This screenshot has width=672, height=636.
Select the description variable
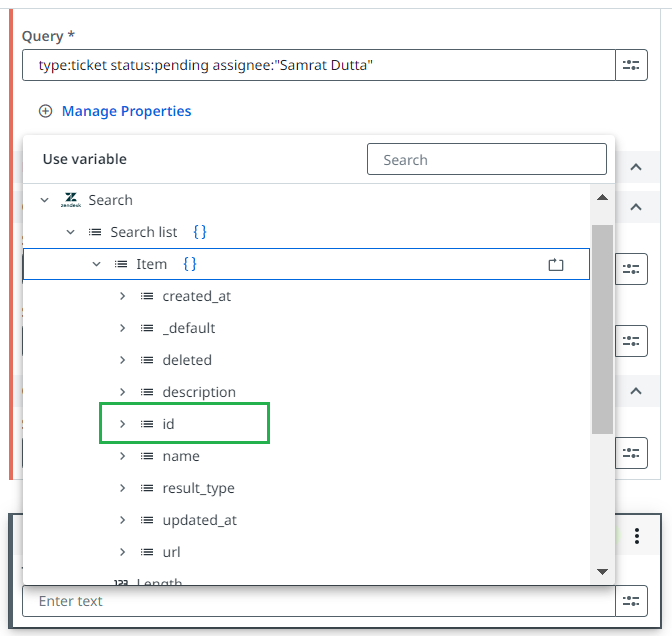coord(199,392)
